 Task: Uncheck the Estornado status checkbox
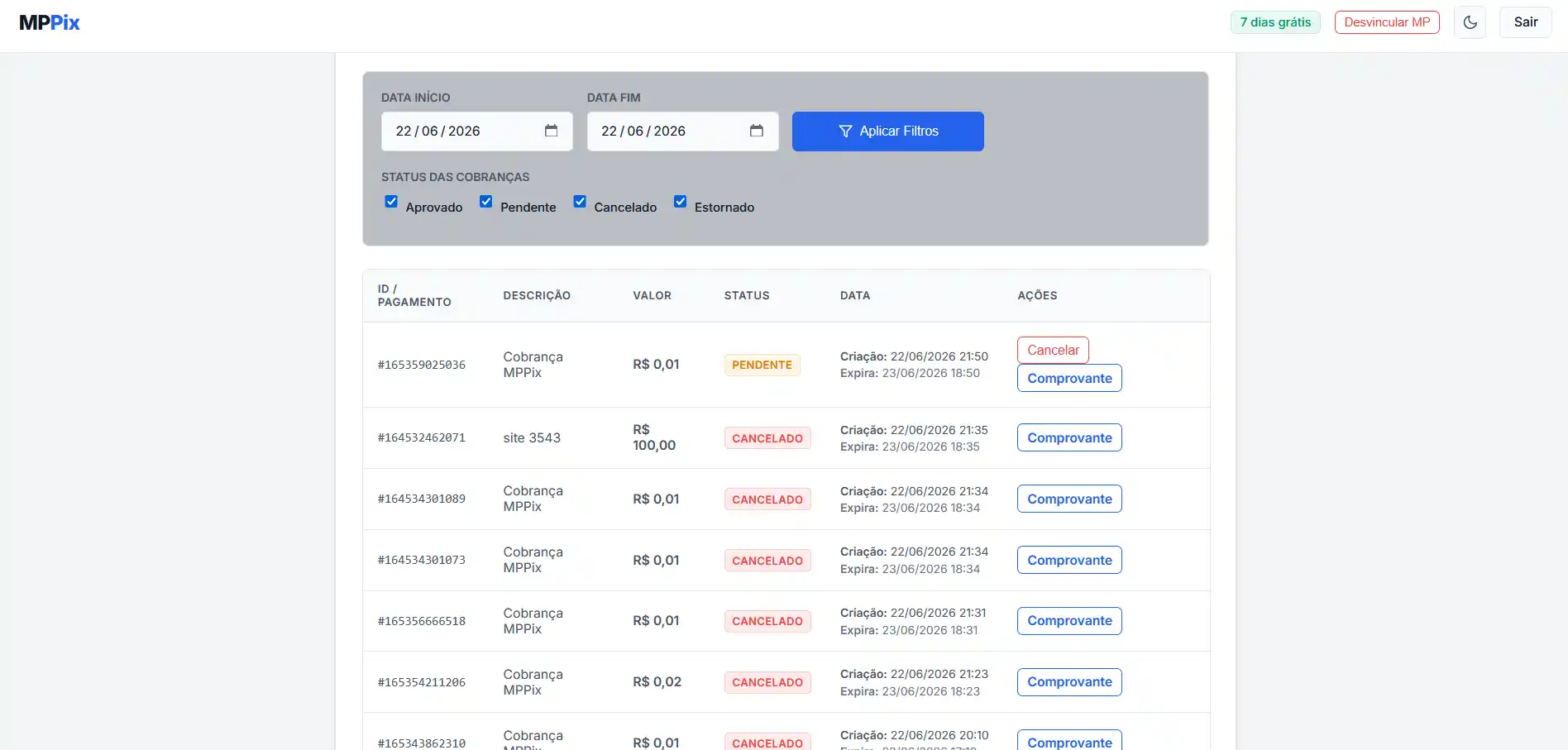point(680,202)
